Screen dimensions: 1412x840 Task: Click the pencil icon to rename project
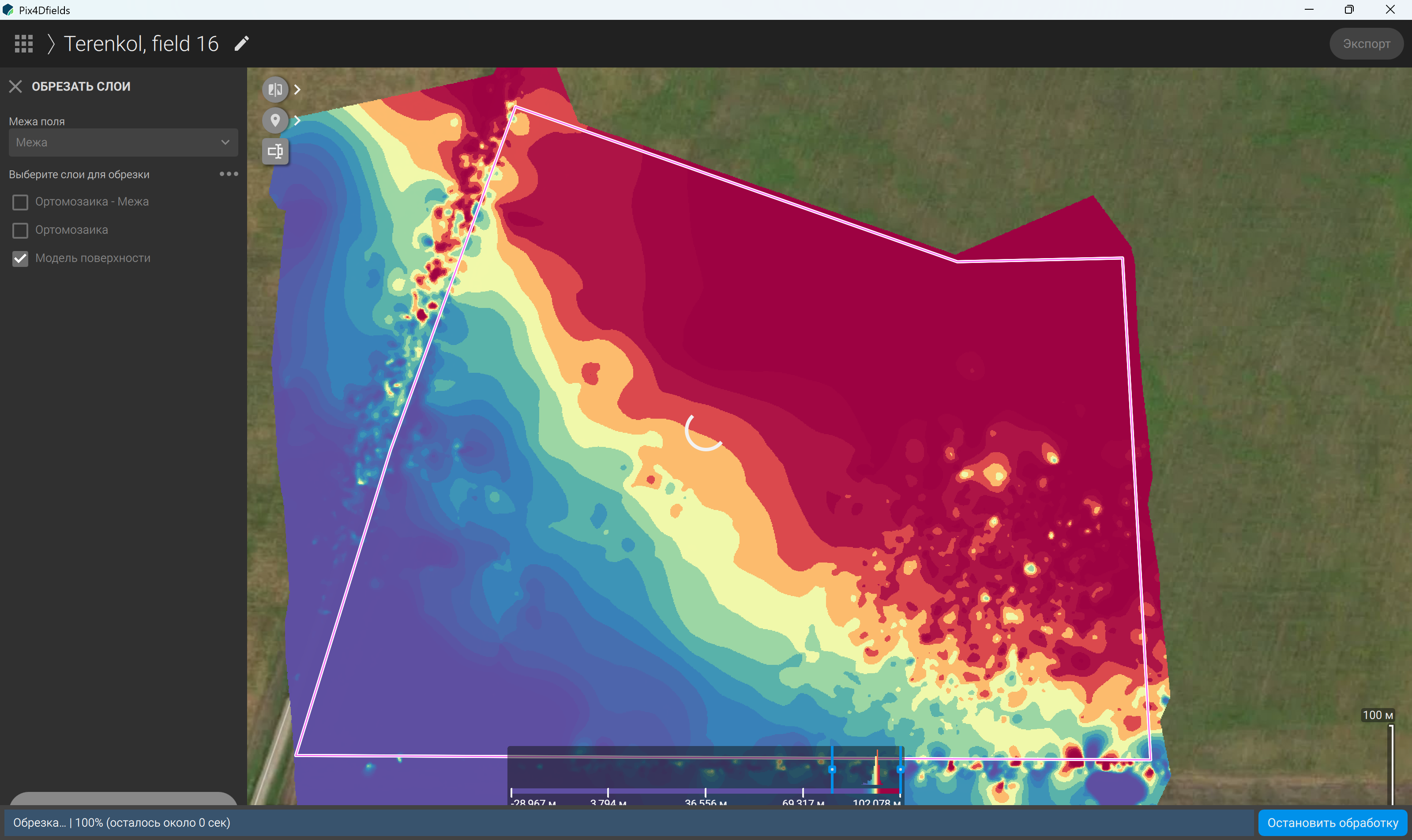242,44
